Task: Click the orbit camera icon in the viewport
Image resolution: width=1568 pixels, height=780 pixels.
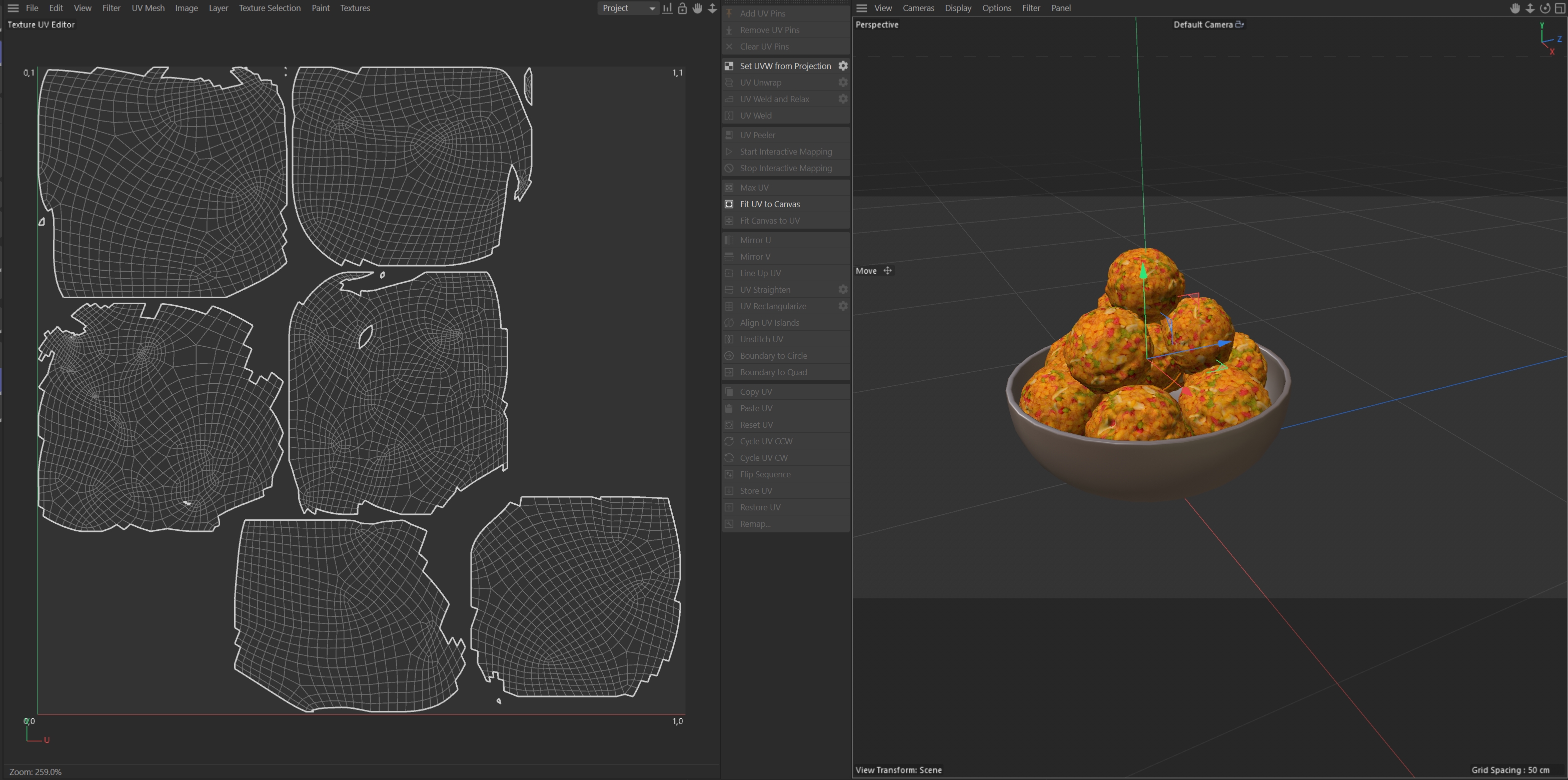Action: tap(1545, 8)
